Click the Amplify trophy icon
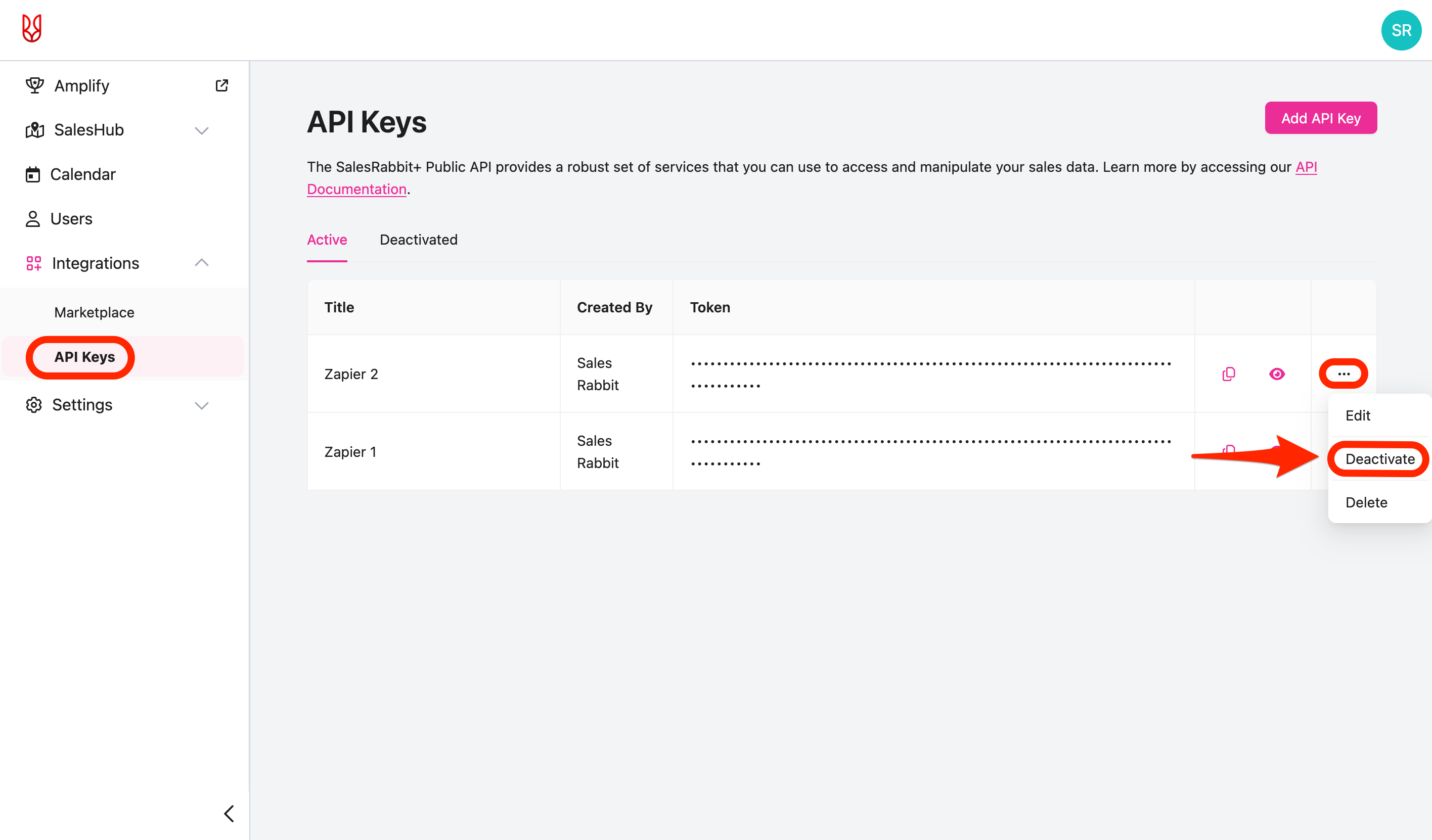This screenshot has width=1432, height=840. (x=35, y=85)
